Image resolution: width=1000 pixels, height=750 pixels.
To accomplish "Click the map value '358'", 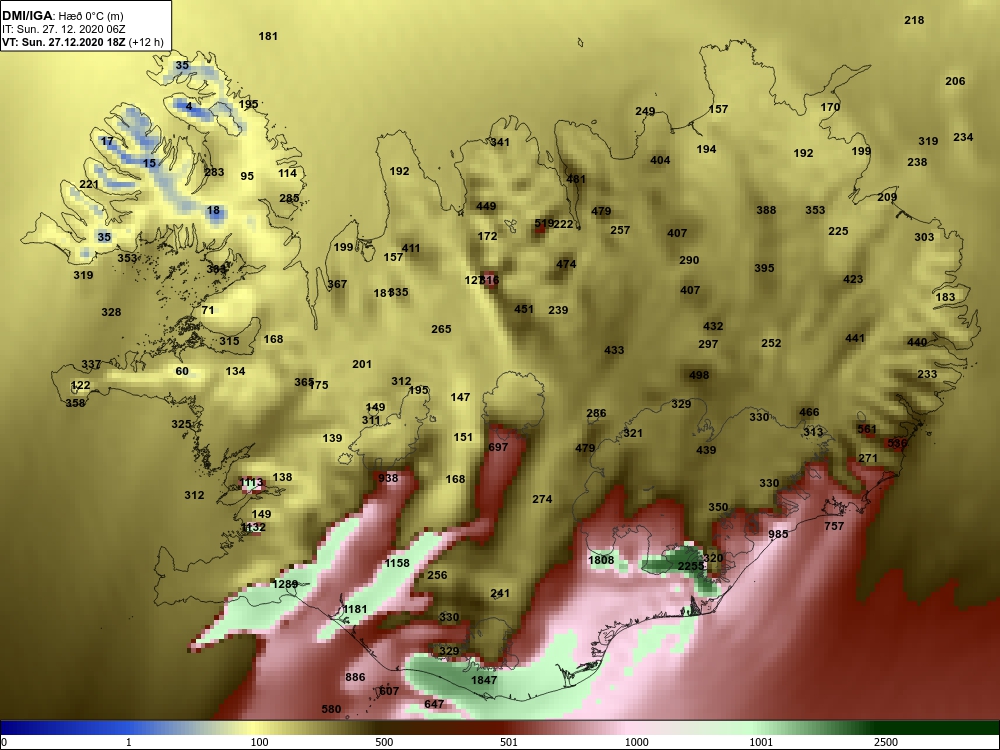I will (x=75, y=403).
